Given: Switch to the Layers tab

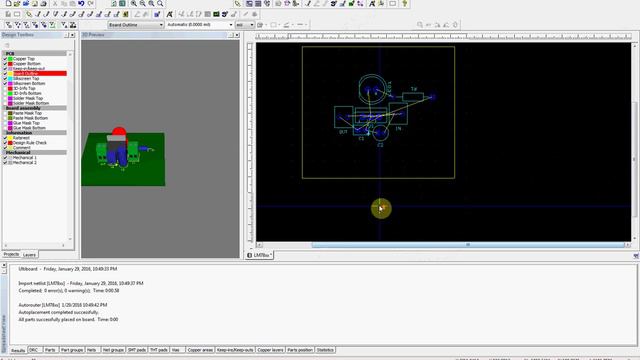Looking at the screenshot, I should pos(29,255).
